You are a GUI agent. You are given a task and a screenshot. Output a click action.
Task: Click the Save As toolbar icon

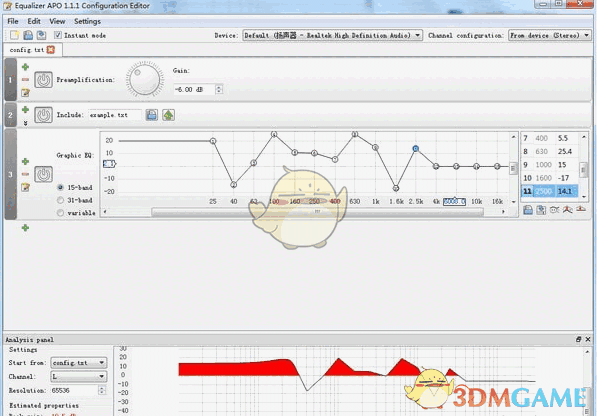click(42, 35)
